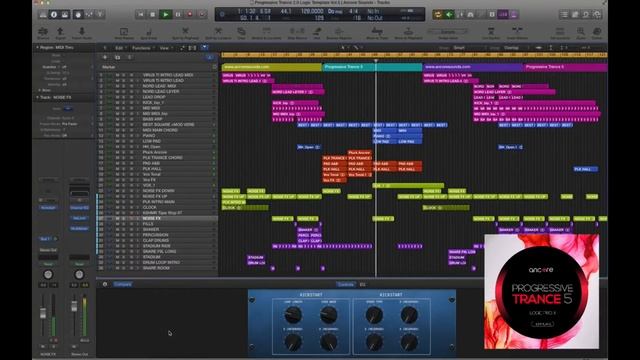Mute the SHAKER track
640x360 pixels.
117,229
